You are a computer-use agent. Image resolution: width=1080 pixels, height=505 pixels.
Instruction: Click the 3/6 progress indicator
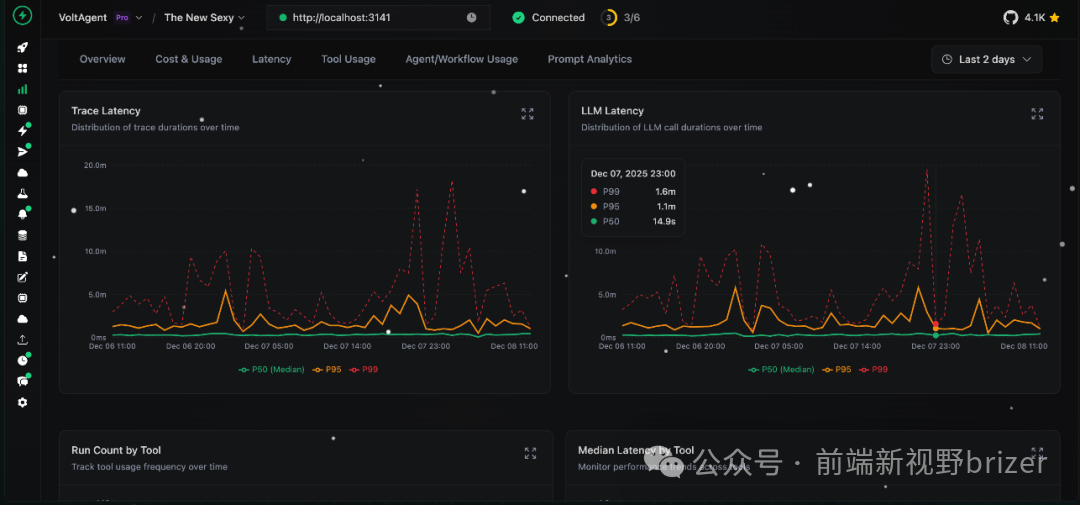tap(620, 18)
